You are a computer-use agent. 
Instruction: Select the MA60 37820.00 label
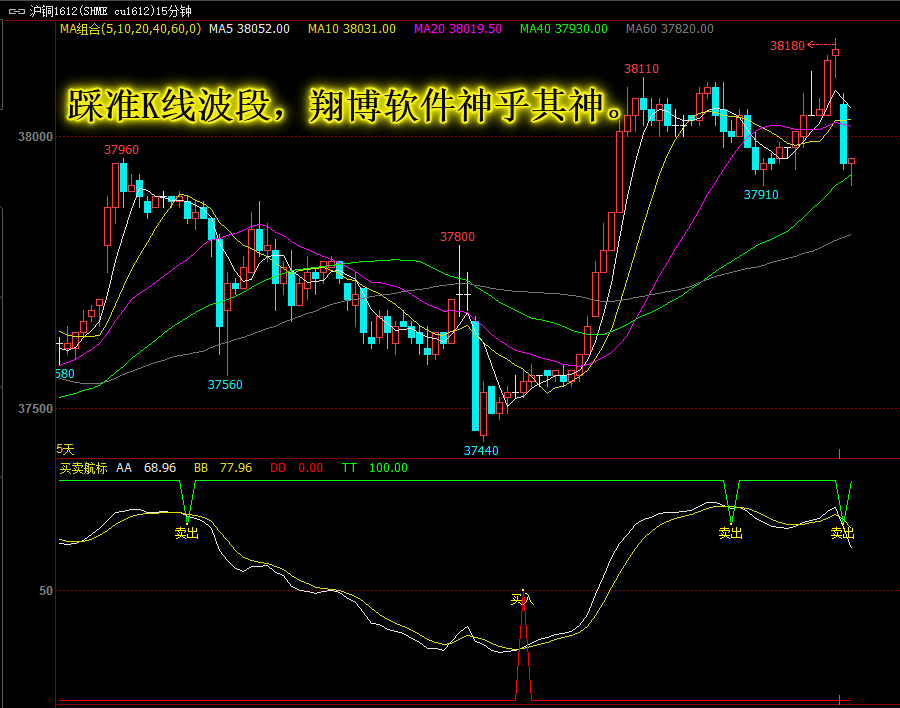pyautogui.click(x=670, y=29)
